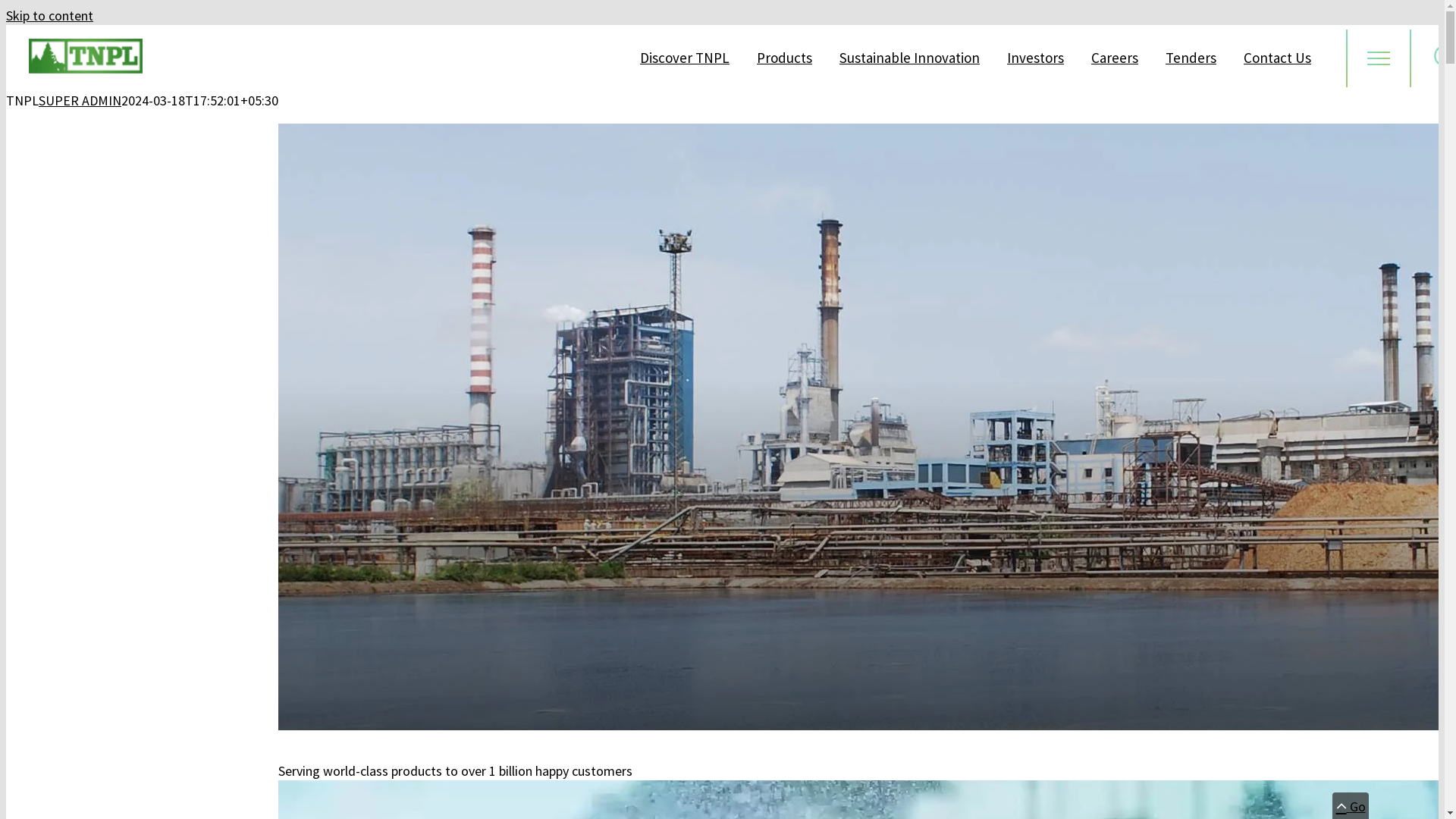1456x819 pixels.
Task: Click the SUPER ADMIN author link
Action: pos(80,100)
